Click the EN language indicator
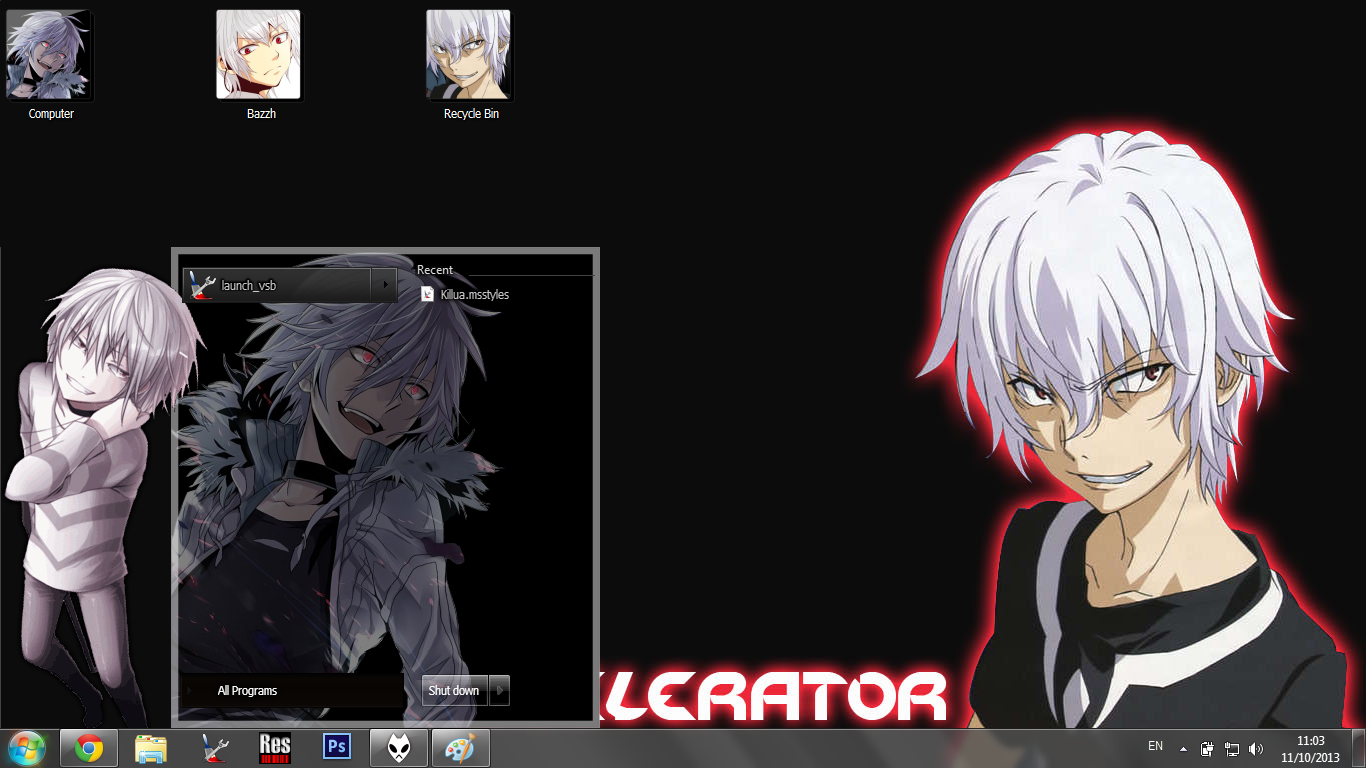Screen dimensions: 1366x768 pos(1155,746)
